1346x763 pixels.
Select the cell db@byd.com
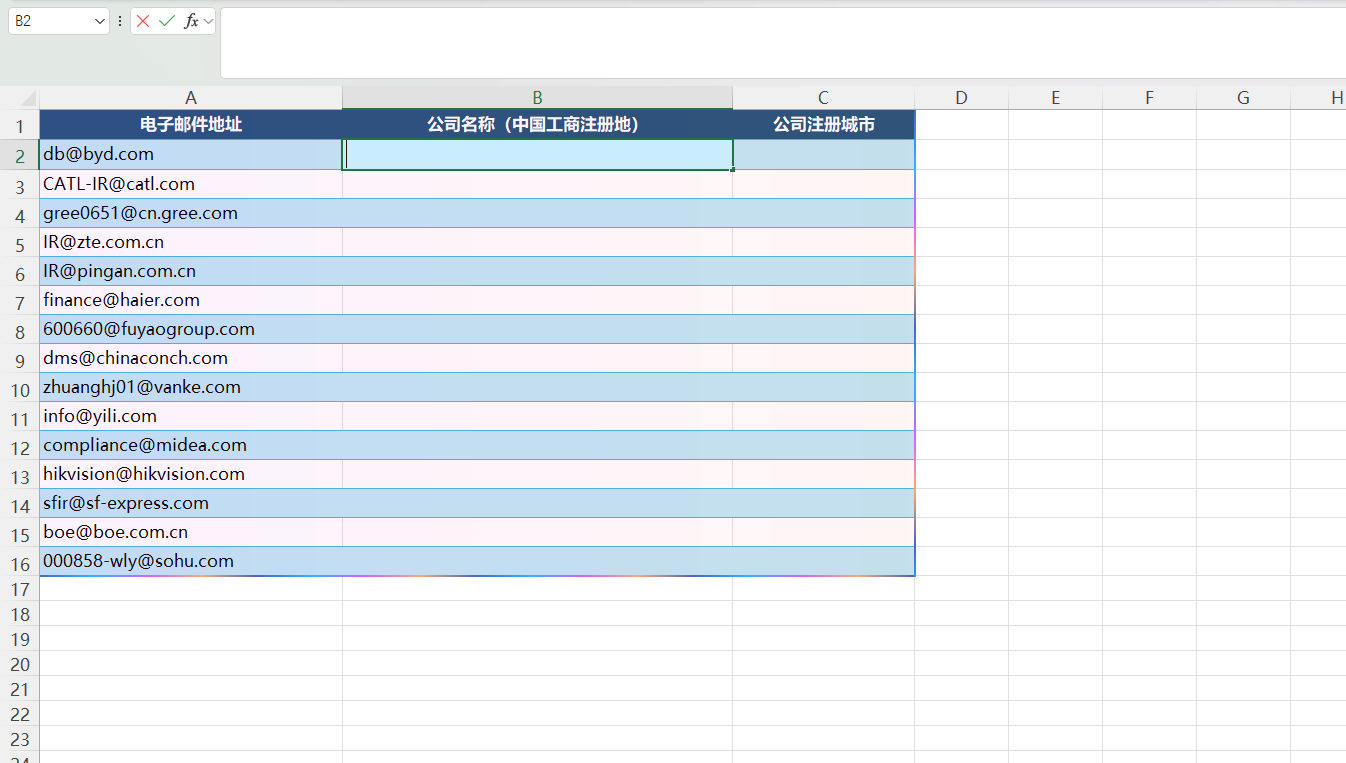pos(191,155)
